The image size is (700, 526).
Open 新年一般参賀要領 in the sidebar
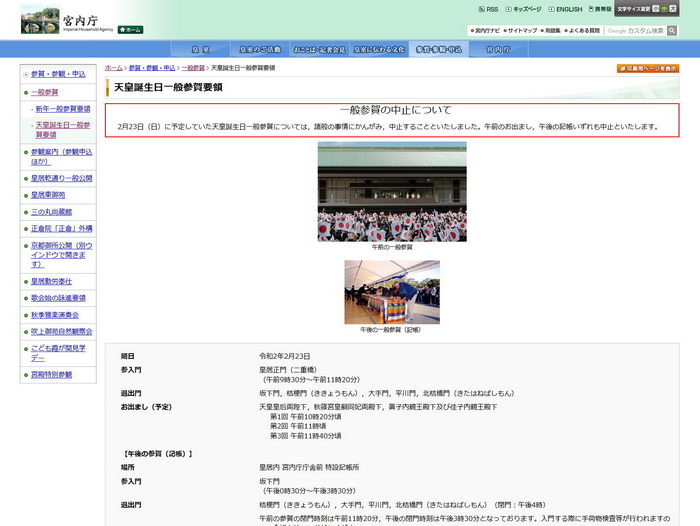pos(62,108)
